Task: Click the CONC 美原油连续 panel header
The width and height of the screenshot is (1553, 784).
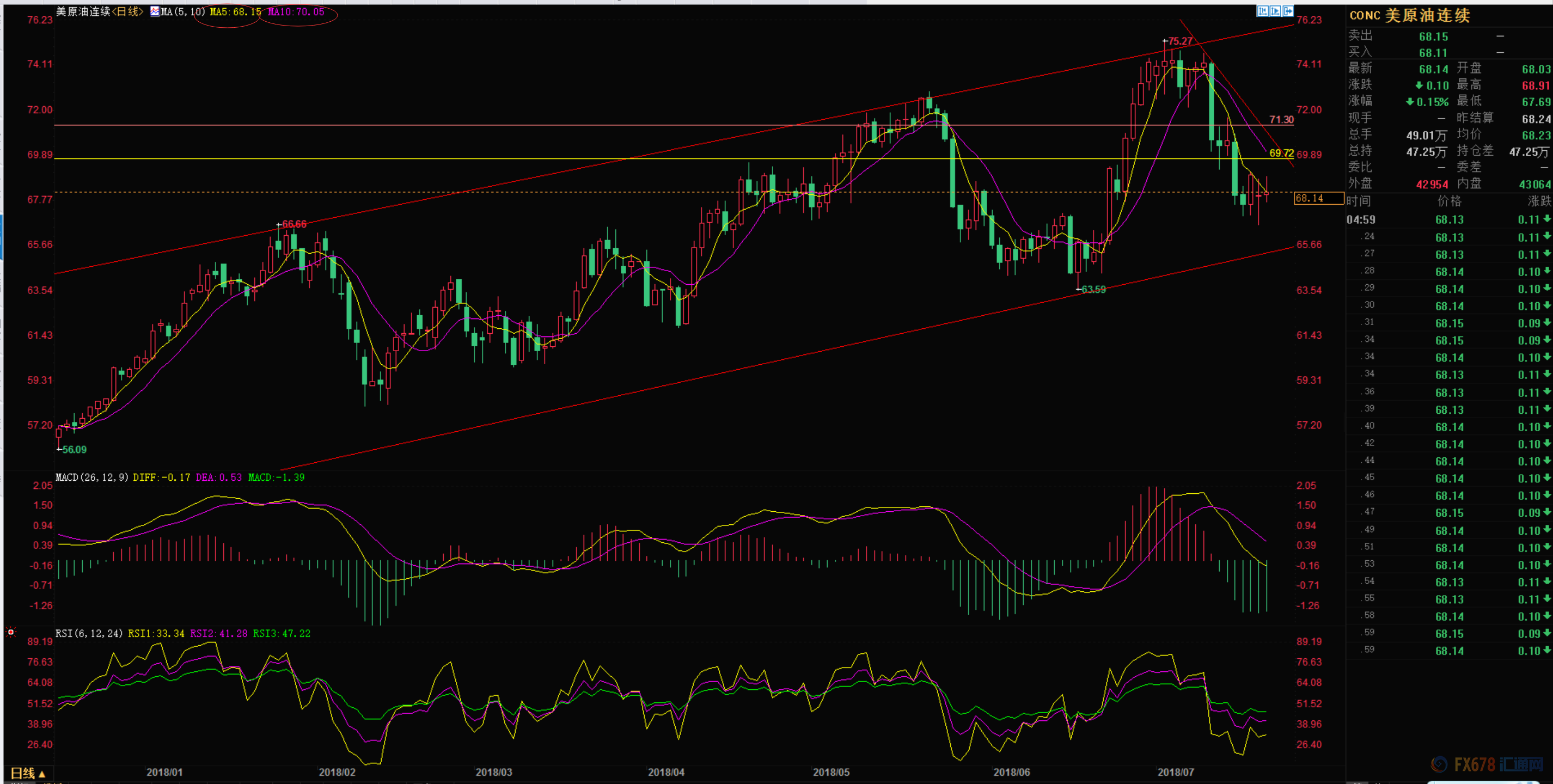Action: (1409, 15)
